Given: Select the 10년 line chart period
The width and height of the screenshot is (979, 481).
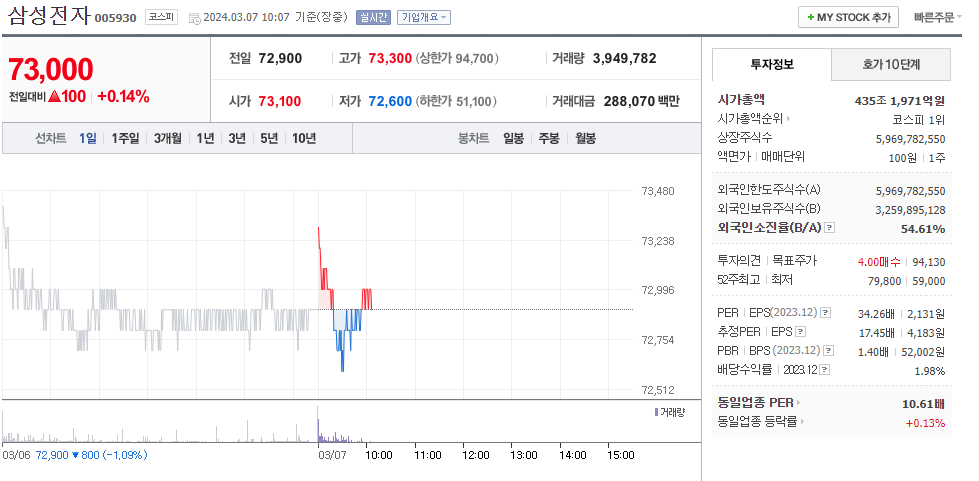Looking at the screenshot, I should coord(304,138).
